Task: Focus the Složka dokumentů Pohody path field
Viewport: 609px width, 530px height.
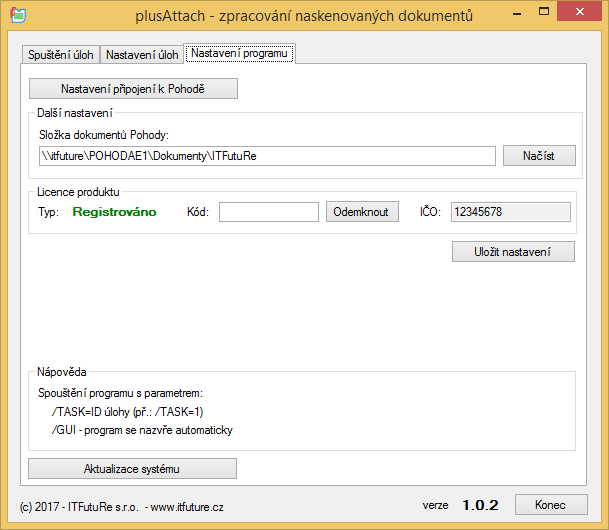Action: 267,156
